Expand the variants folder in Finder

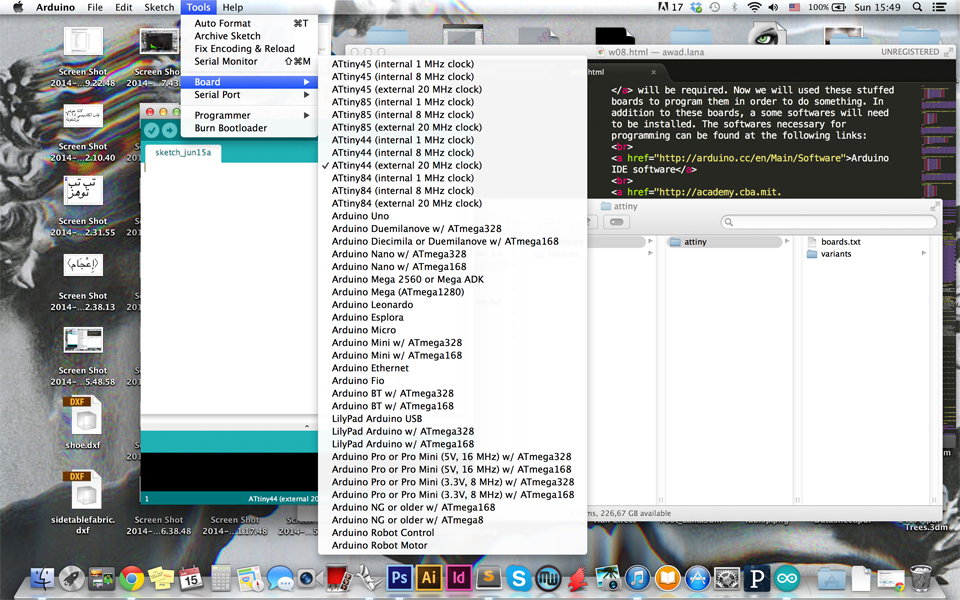923,253
